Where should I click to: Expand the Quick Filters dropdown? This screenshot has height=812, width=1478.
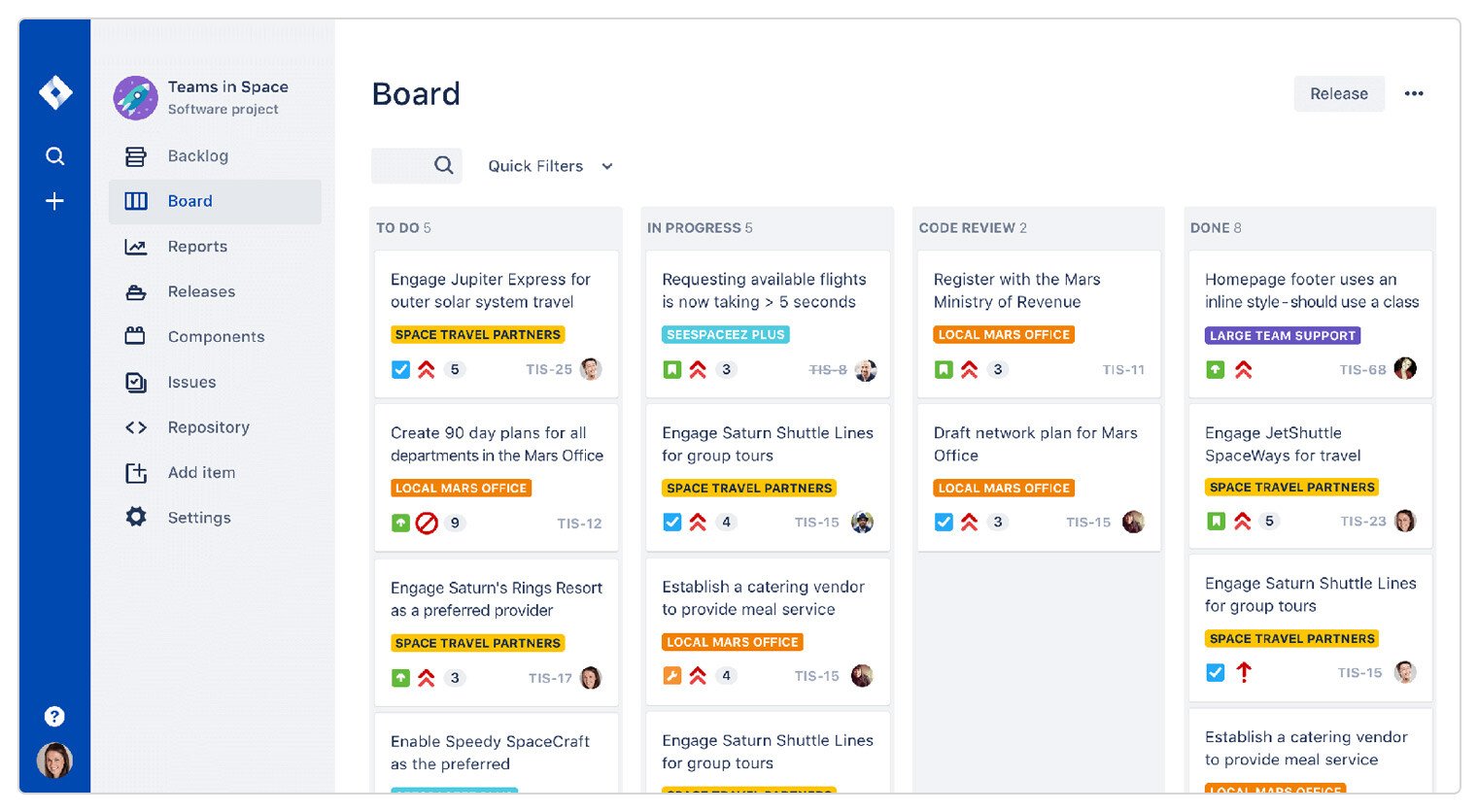click(551, 166)
